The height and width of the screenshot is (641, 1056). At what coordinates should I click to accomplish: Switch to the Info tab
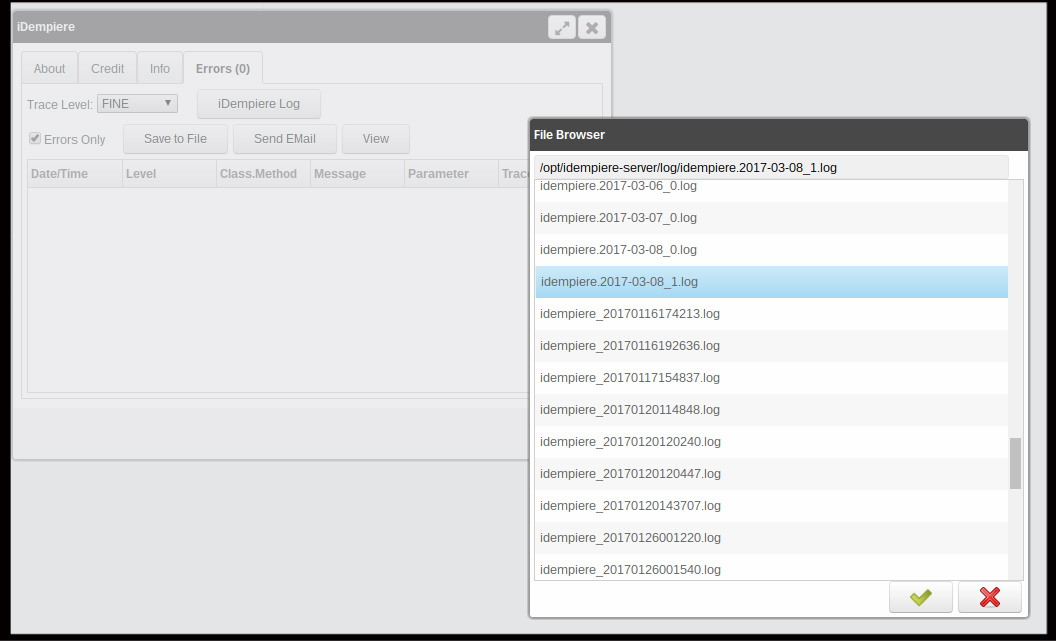(x=160, y=69)
